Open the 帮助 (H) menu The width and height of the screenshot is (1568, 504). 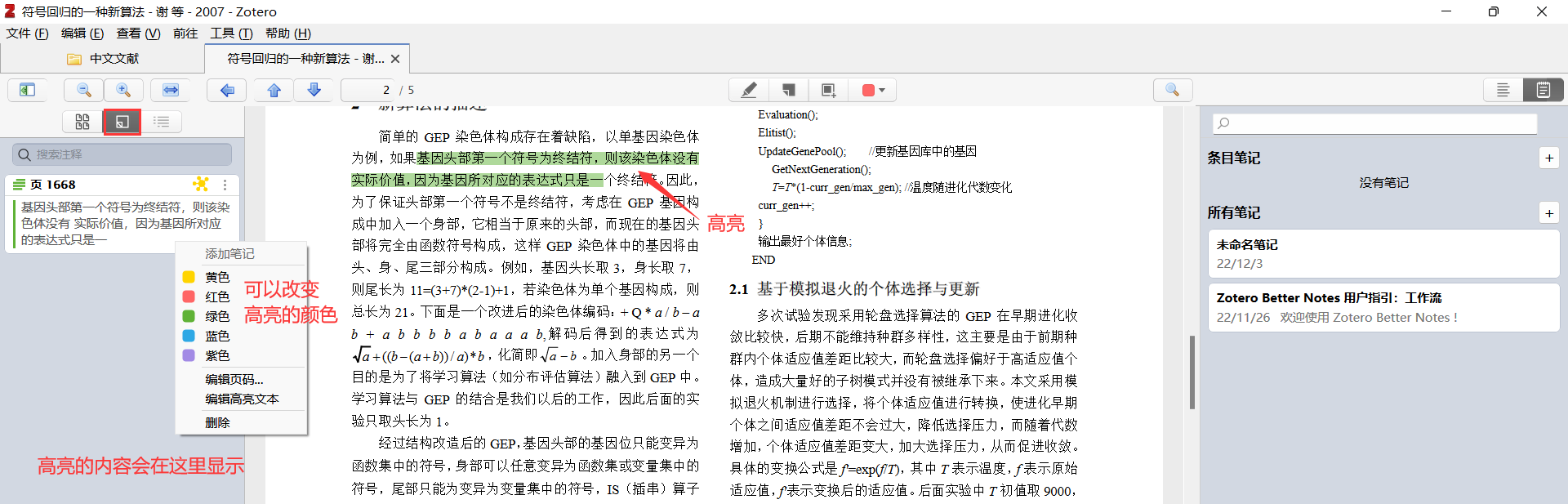pyautogui.click(x=287, y=33)
